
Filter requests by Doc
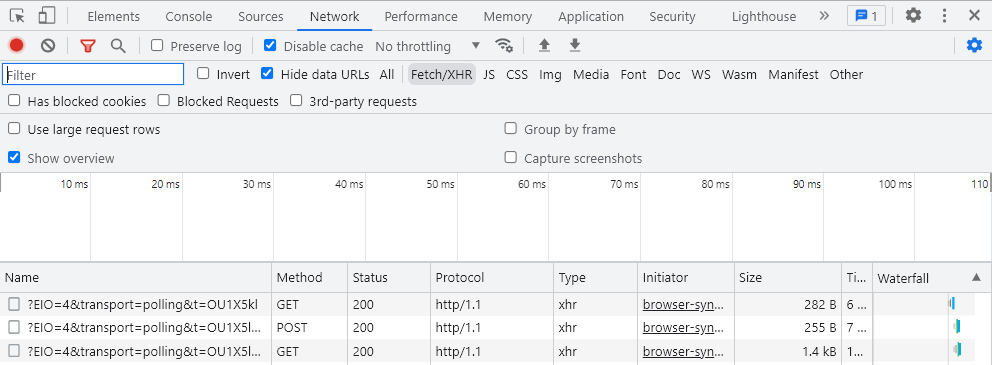pos(669,75)
